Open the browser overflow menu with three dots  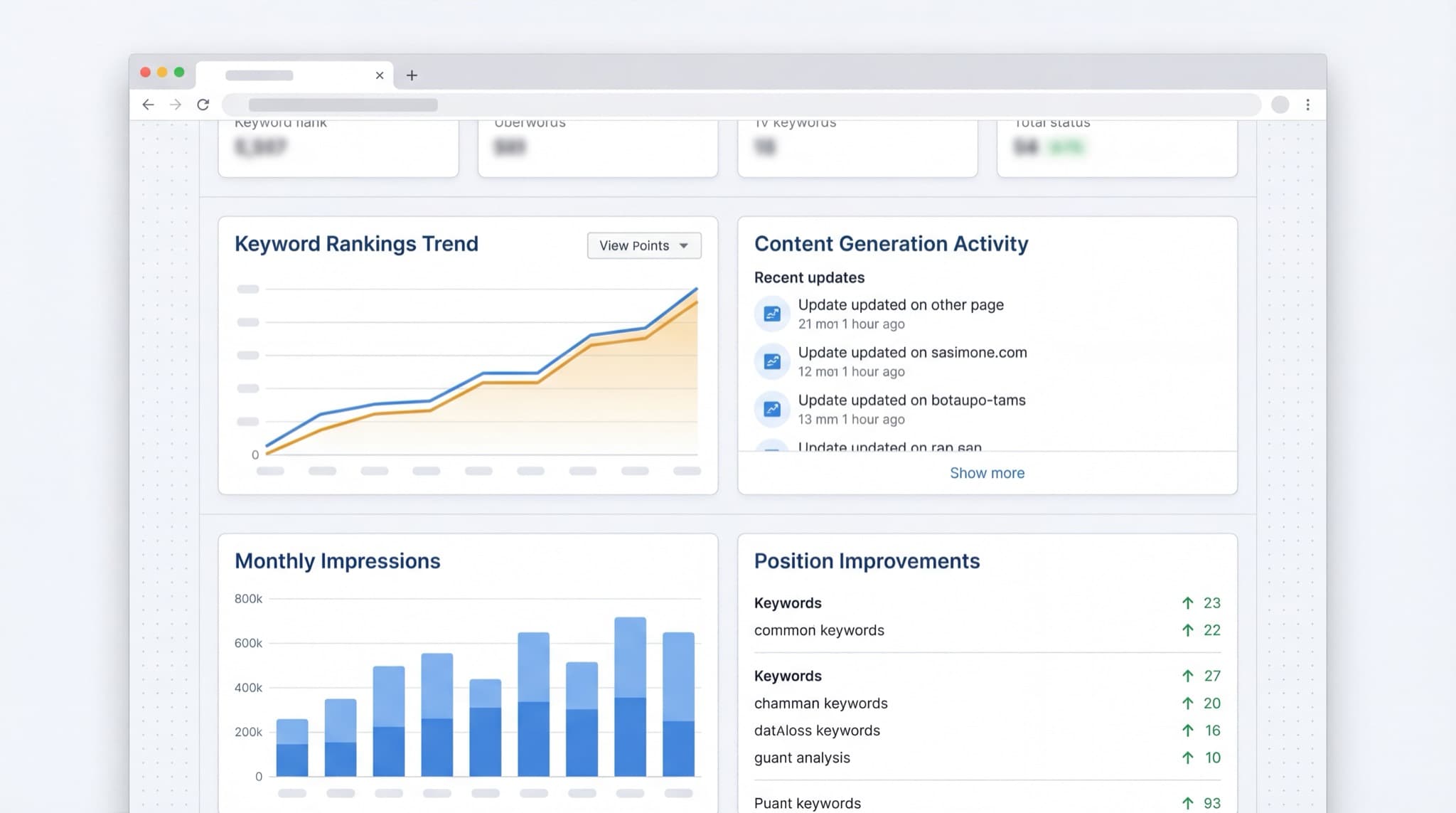click(1308, 105)
